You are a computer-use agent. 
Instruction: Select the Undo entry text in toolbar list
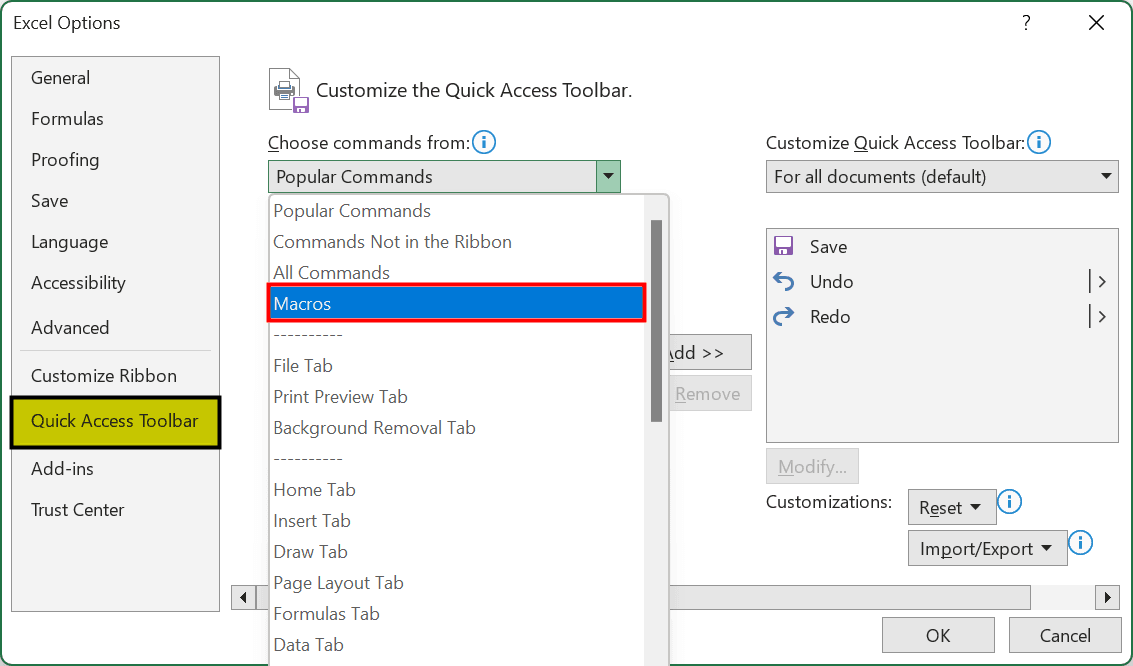(831, 282)
